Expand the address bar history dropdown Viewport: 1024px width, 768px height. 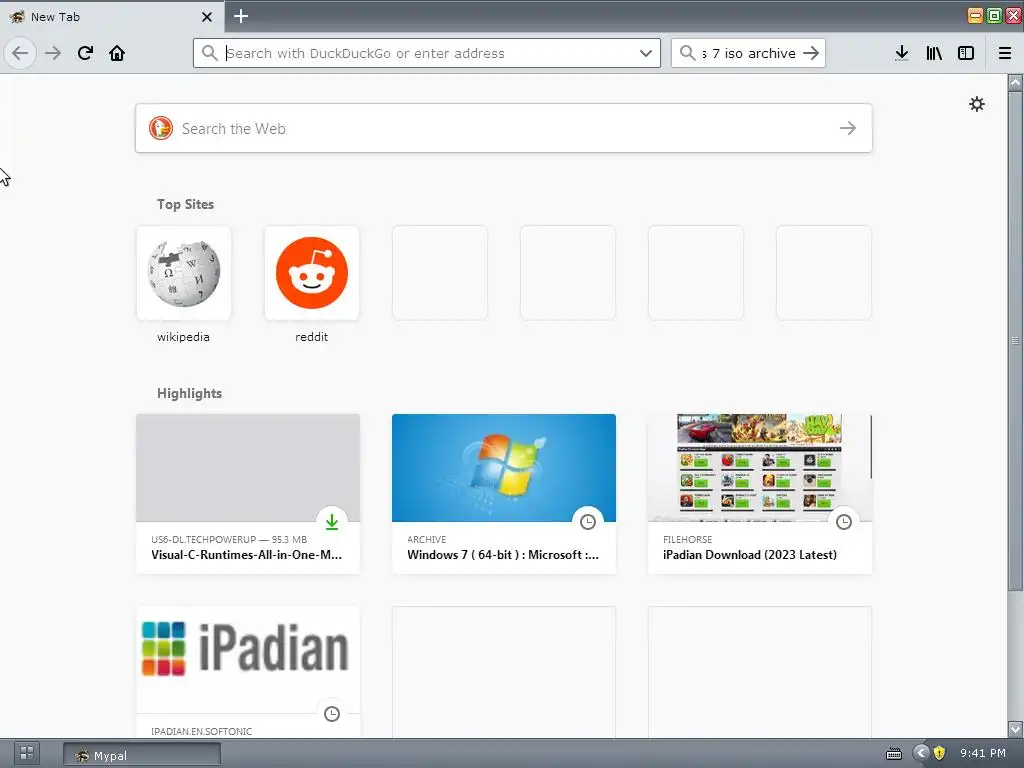(x=646, y=53)
